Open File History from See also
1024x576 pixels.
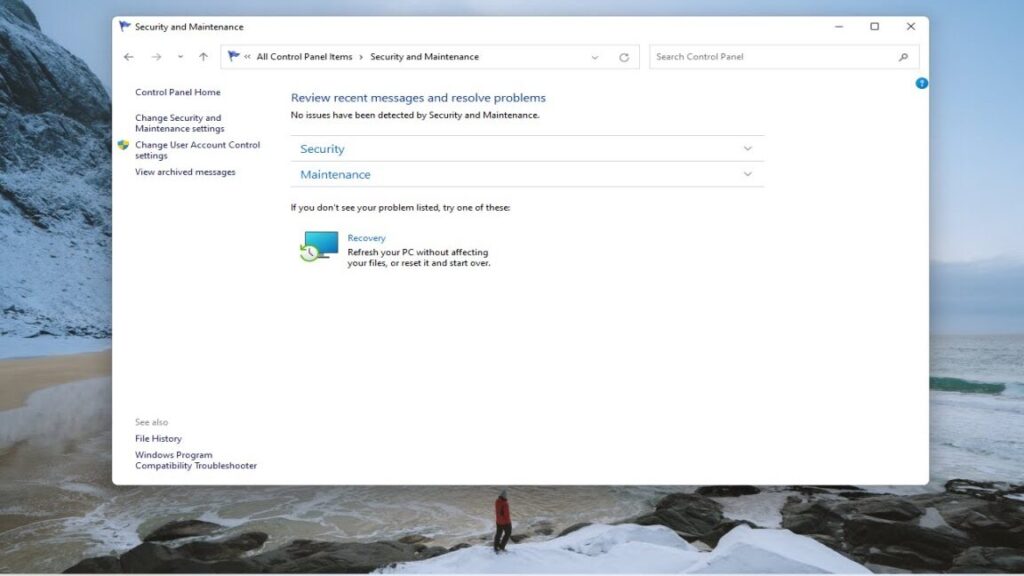point(157,438)
